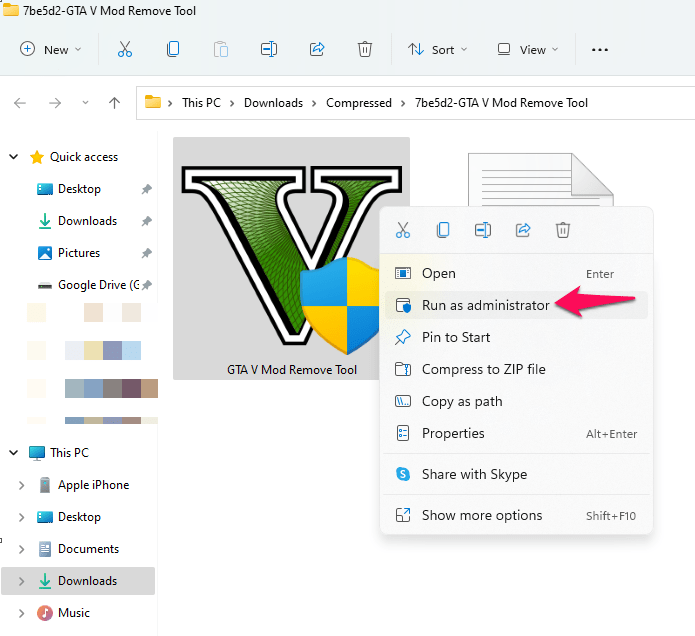Click Compressed in the address breadcrumb

pyautogui.click(x=359, y=103)
